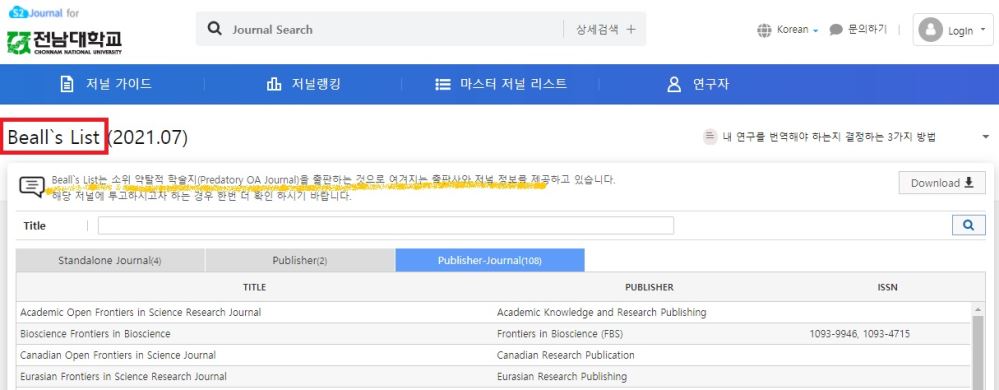This screenshot has height=390, width=999.
Task: Click the user avatar icon
Action: [930, 30]
